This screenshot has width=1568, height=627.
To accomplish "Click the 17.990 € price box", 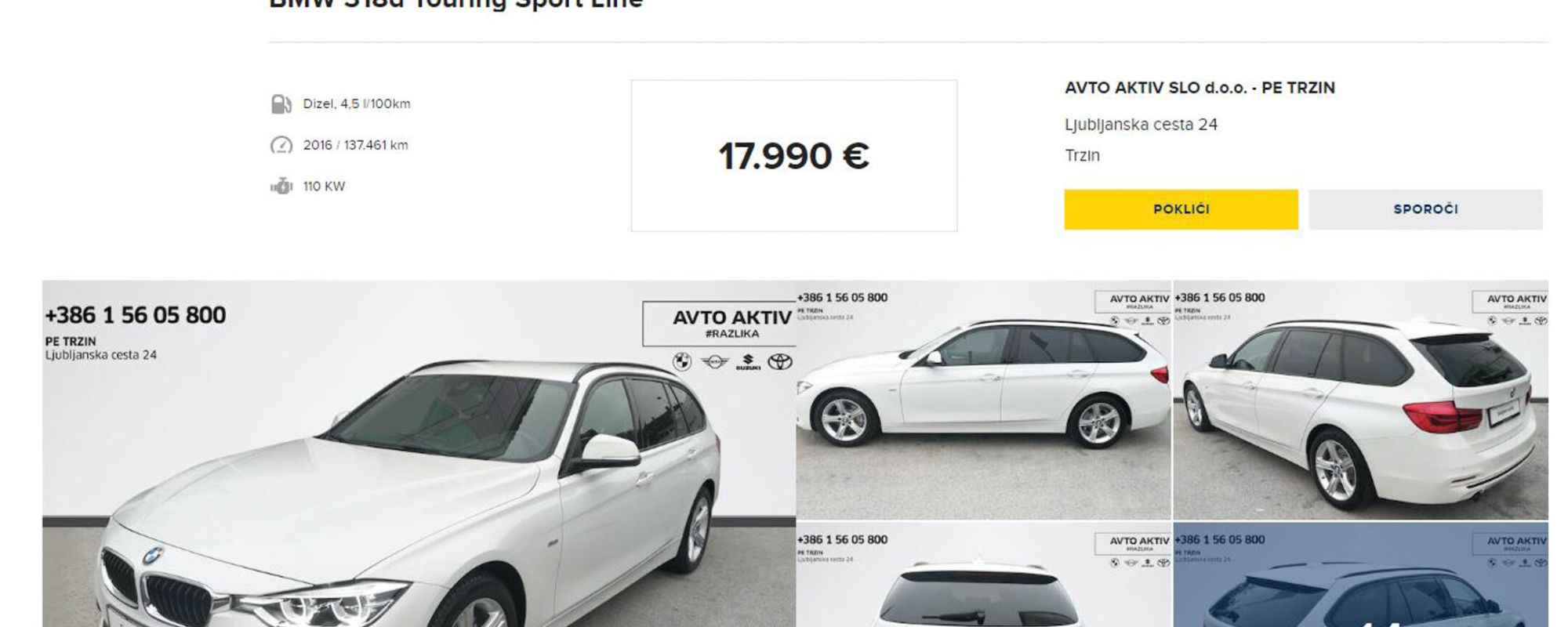I will coord(793,155).
